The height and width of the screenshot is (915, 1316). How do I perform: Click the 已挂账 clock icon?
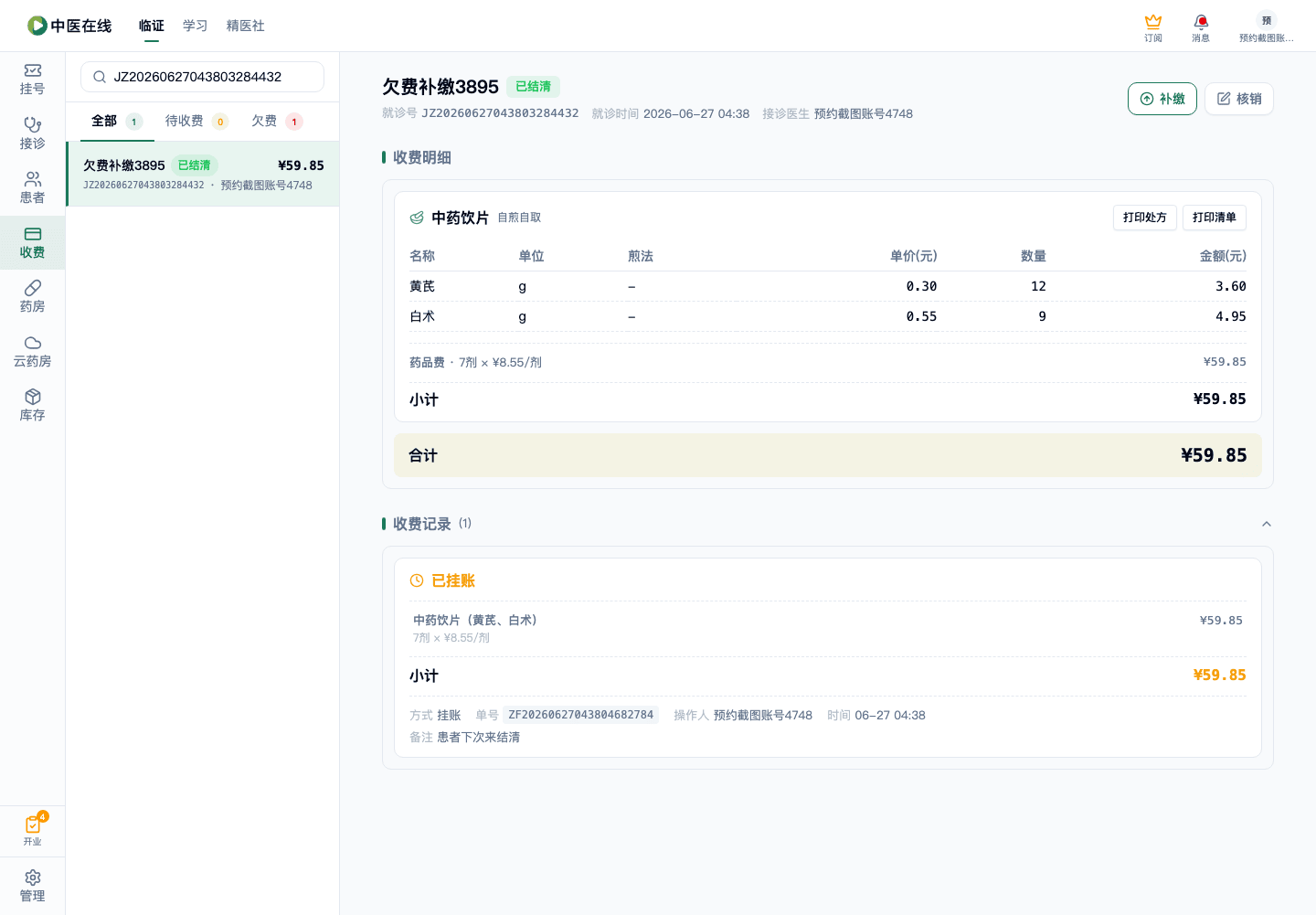[x=417, y=580]
